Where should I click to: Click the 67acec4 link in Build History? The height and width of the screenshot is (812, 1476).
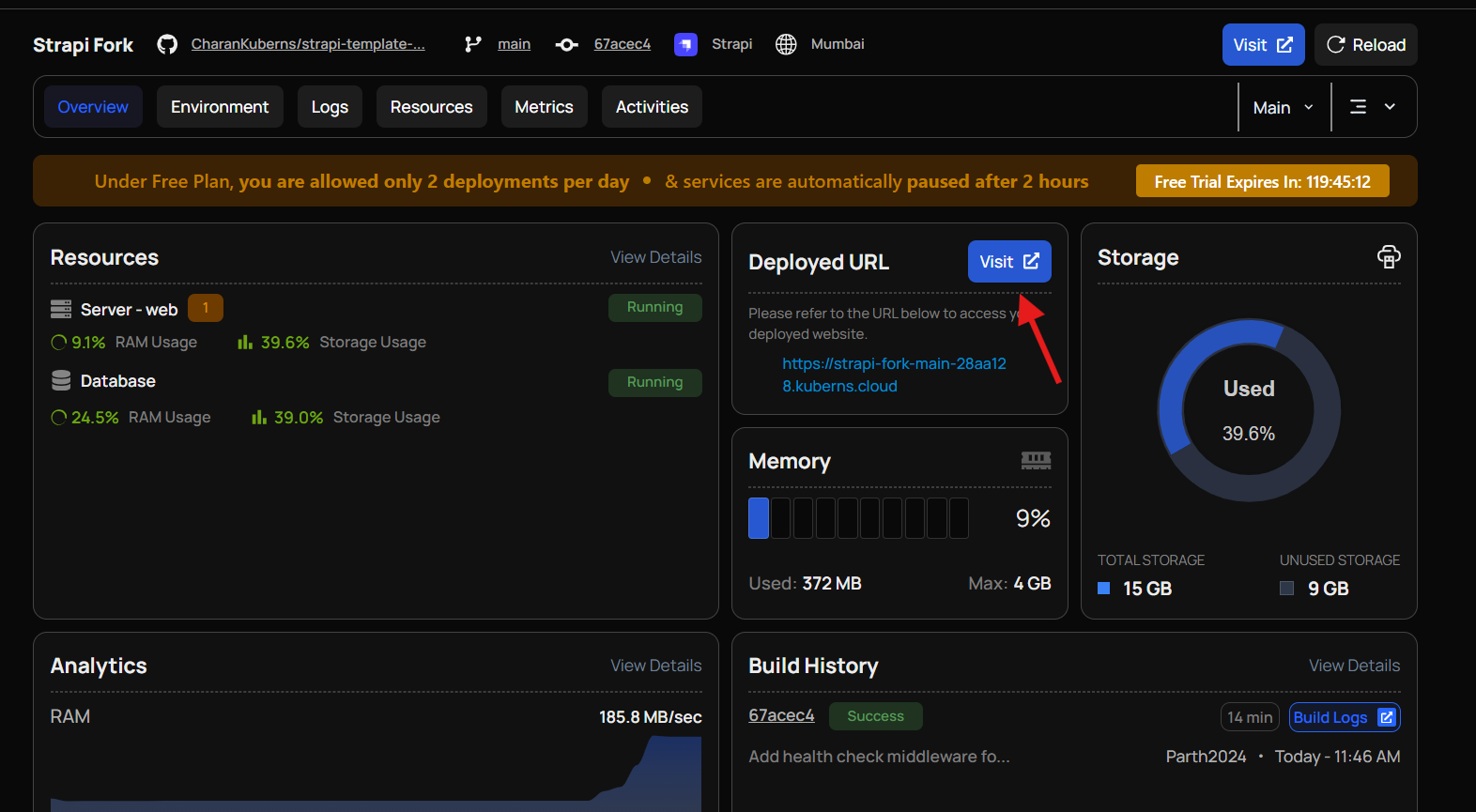(x=781, y=715)
